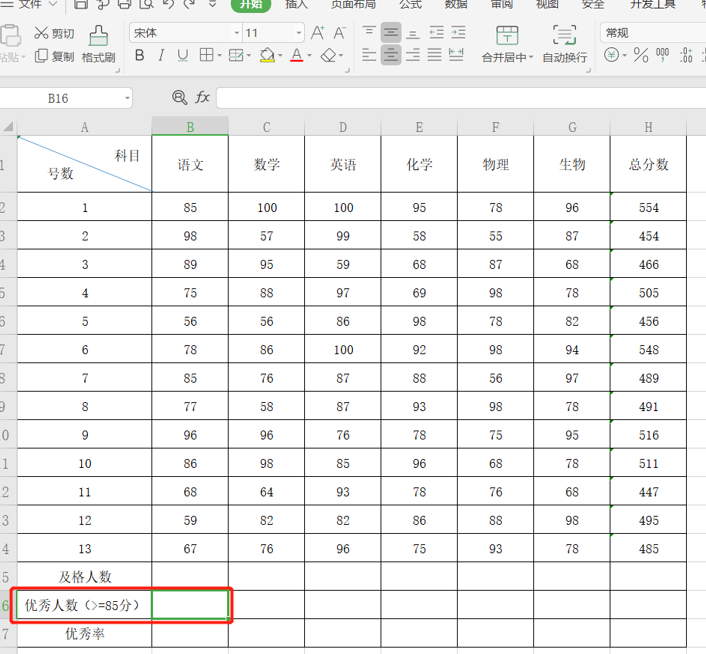This screenshot has width=706, height=654.
Task: Toggle align text right
Action: coord(412,55)
